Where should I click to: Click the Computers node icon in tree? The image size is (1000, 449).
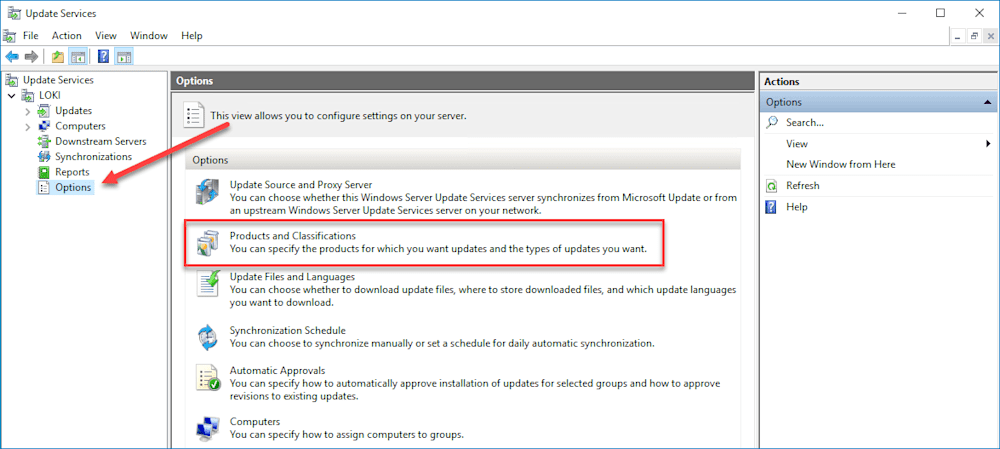43,126
